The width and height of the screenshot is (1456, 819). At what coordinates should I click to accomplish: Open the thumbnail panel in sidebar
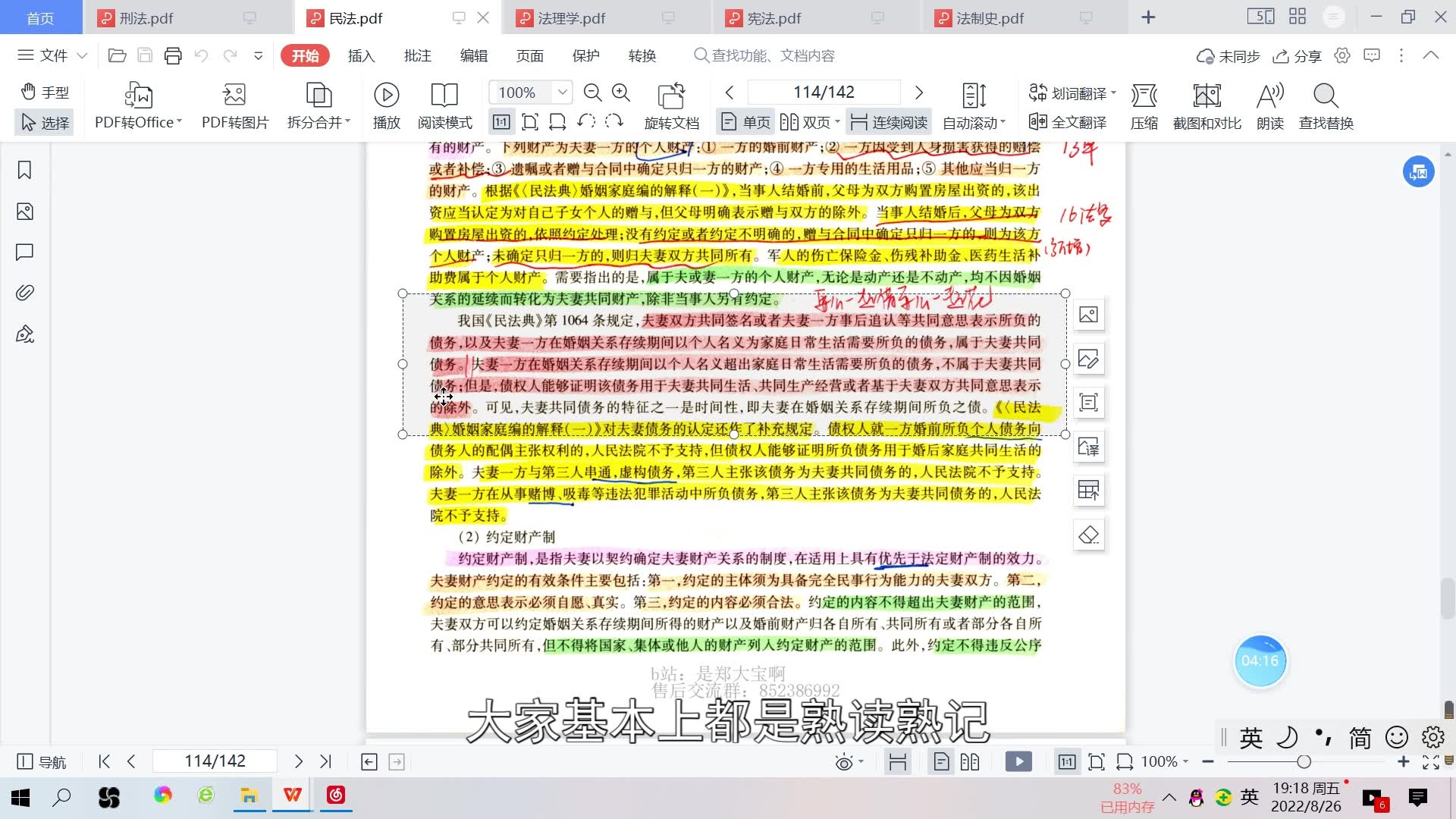[x=24, y=212]
